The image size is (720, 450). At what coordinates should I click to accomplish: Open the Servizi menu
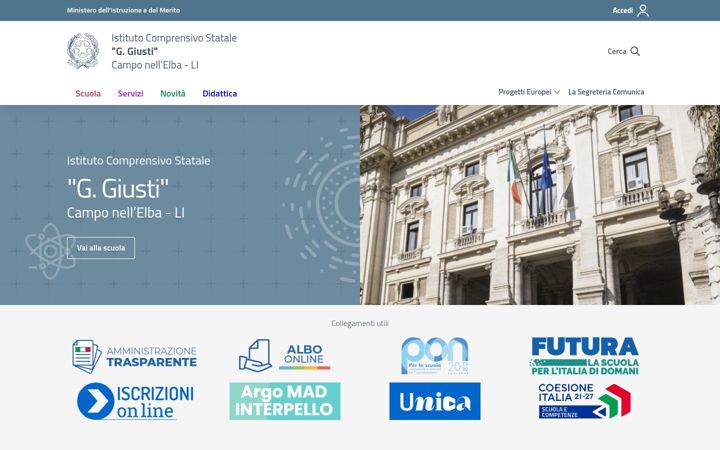pos(130,94)
